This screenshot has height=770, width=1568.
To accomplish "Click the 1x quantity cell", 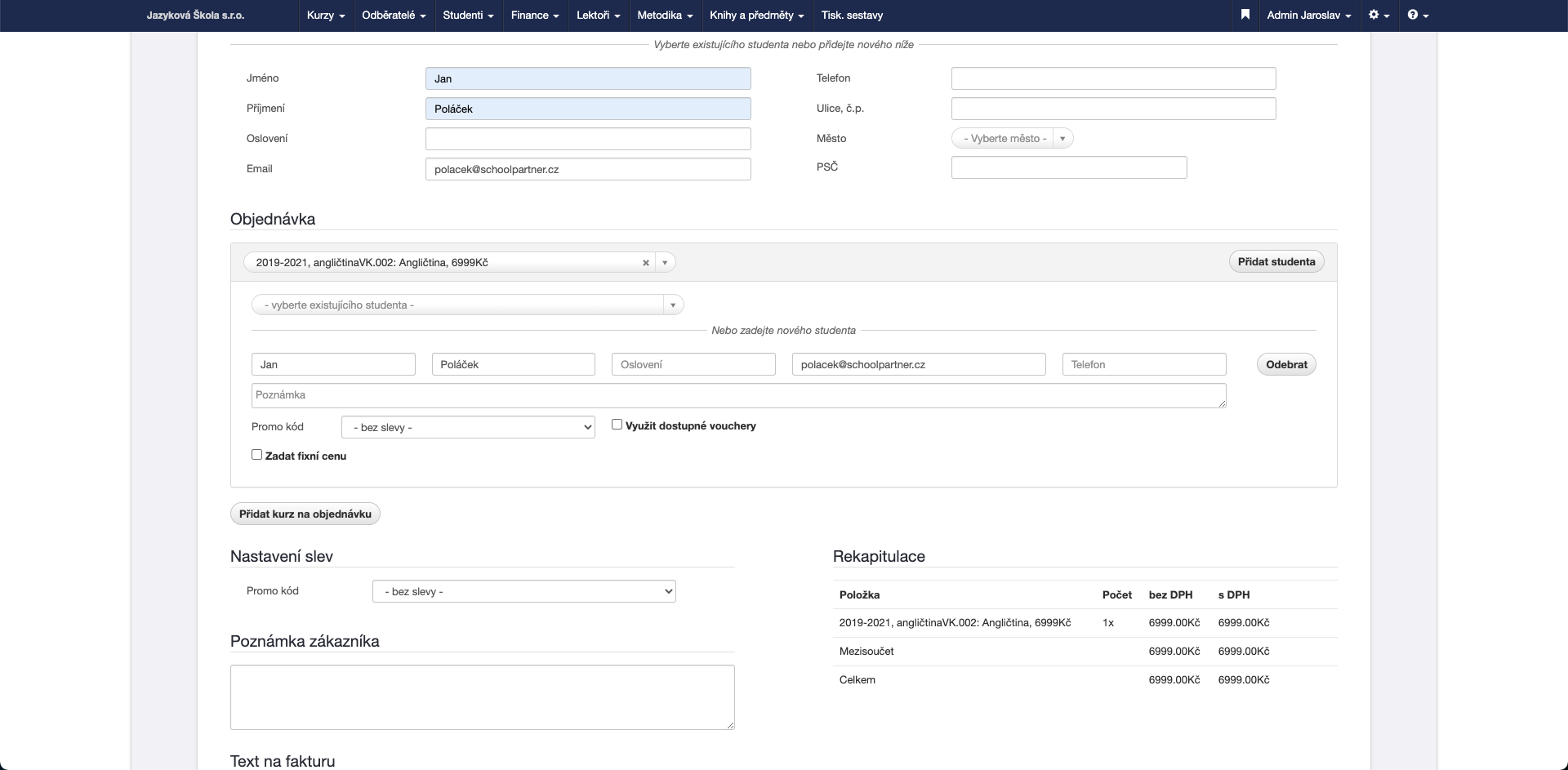I will pyautogui.click(x=1108, y=622).
